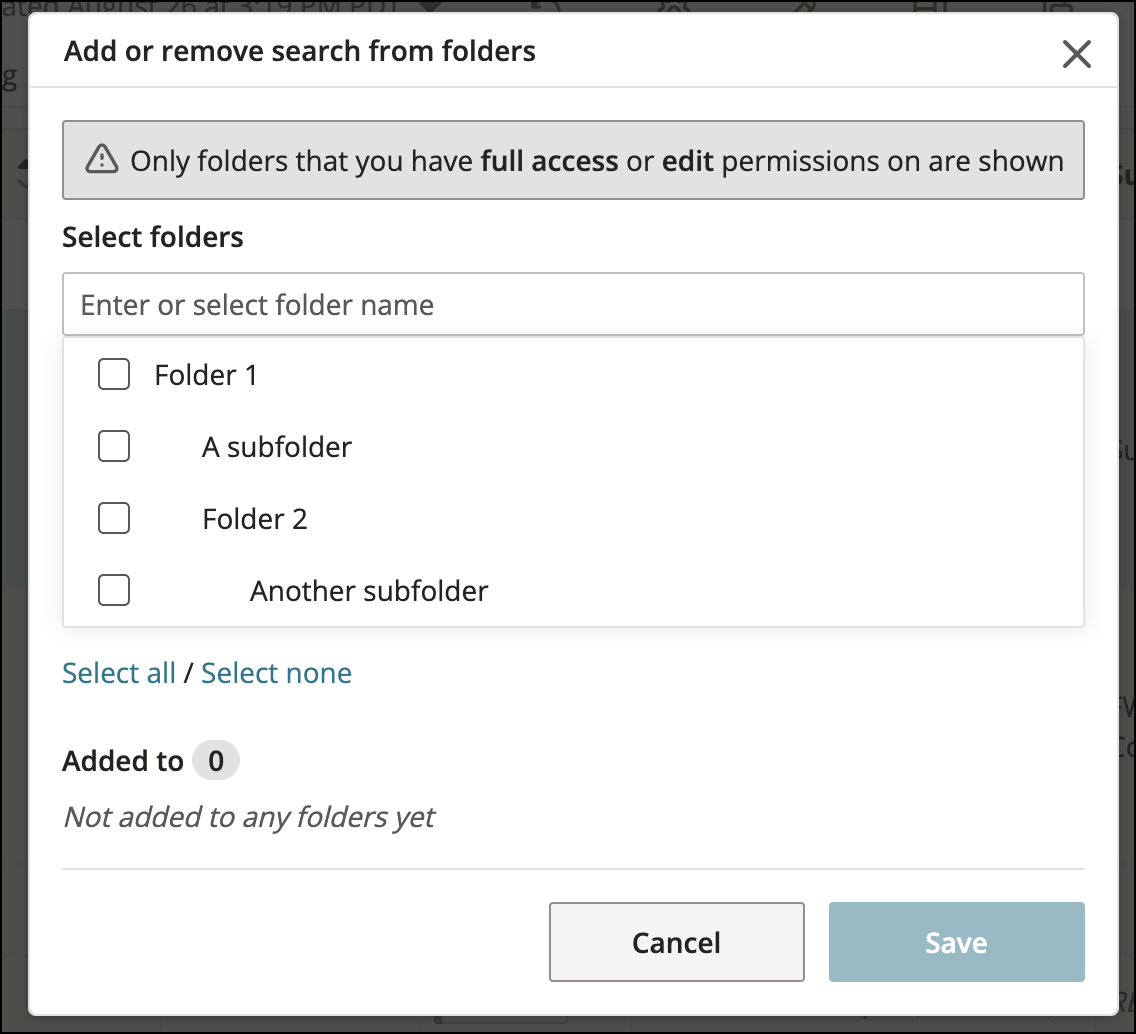Screen dimensions: 1136x1034
Task: Open the folder selection dropdown
Action: tap(573, 304)
